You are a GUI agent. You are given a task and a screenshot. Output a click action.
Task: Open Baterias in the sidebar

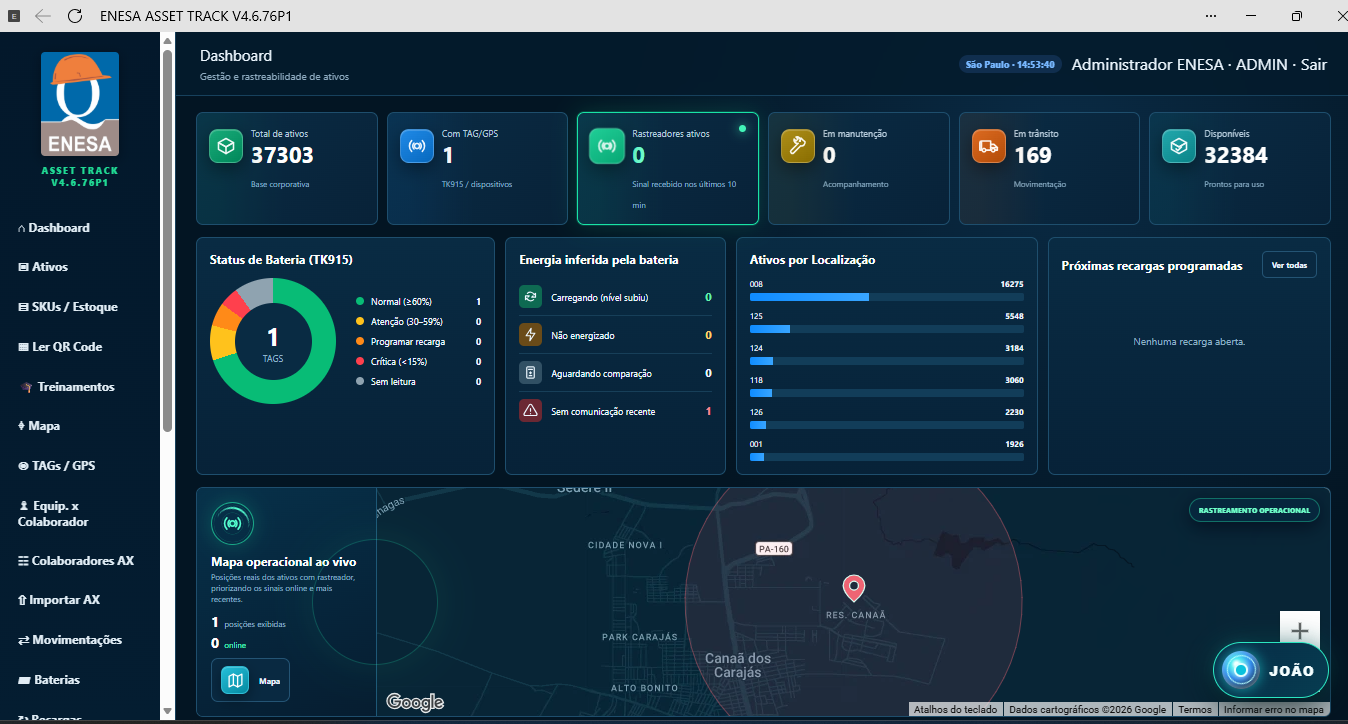(49, 680)
